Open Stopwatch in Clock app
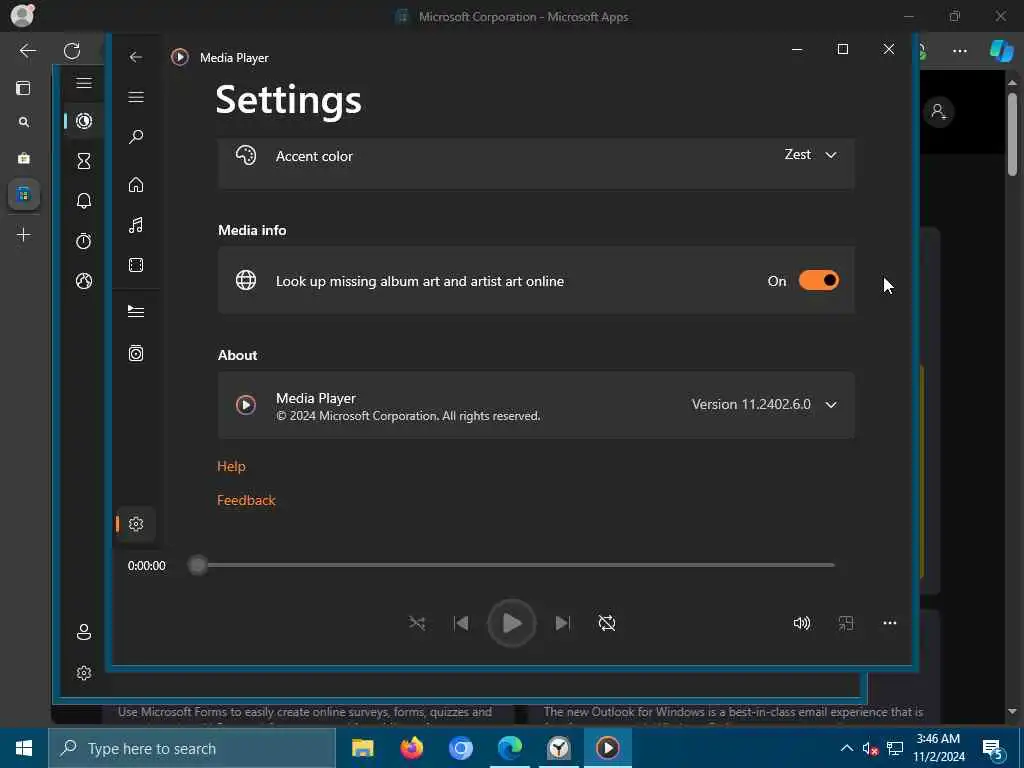This screenshot has height=768, width=1024. click(84, 241)
